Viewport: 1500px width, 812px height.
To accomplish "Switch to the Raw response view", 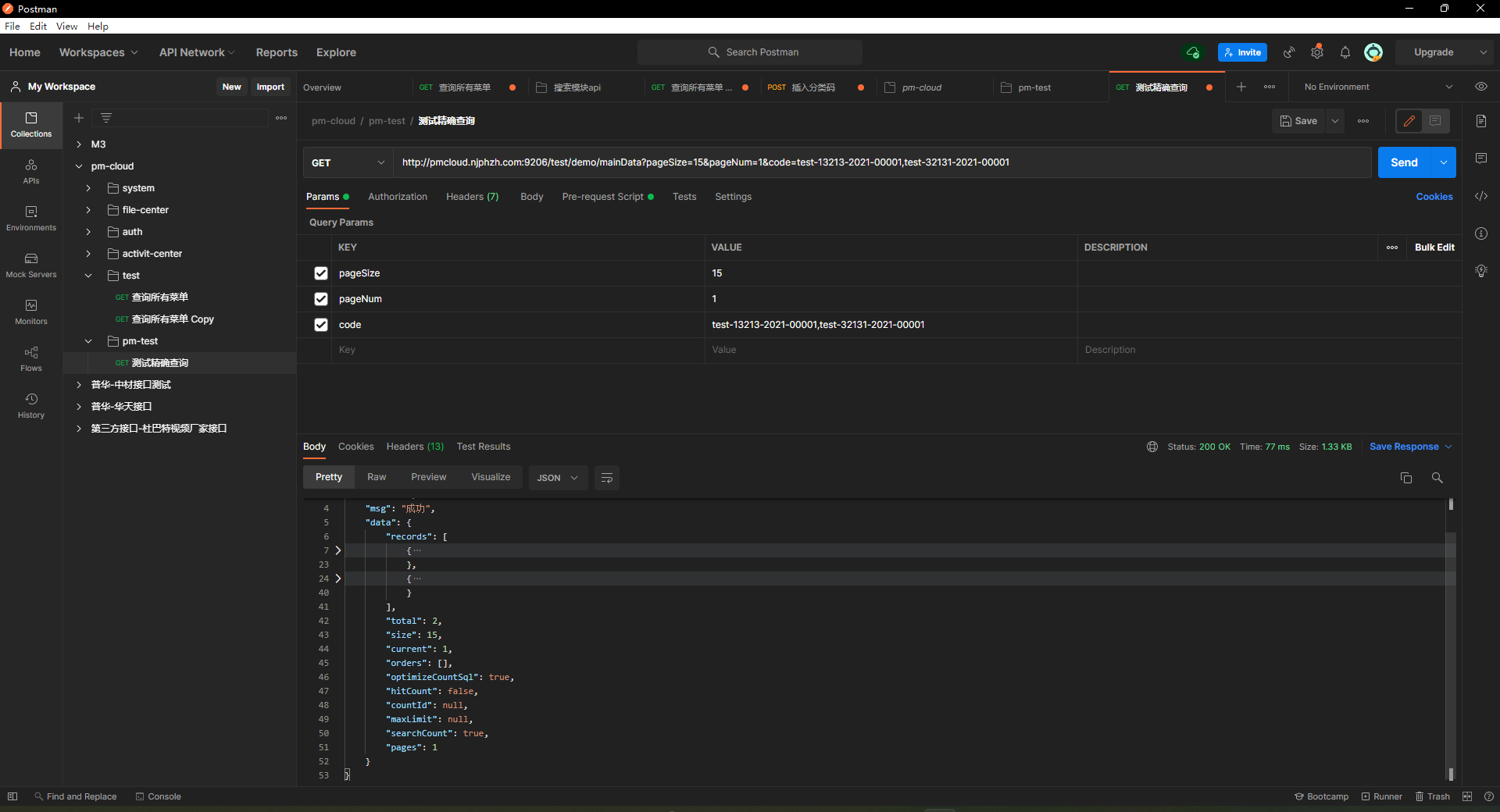I will point(377,477).
